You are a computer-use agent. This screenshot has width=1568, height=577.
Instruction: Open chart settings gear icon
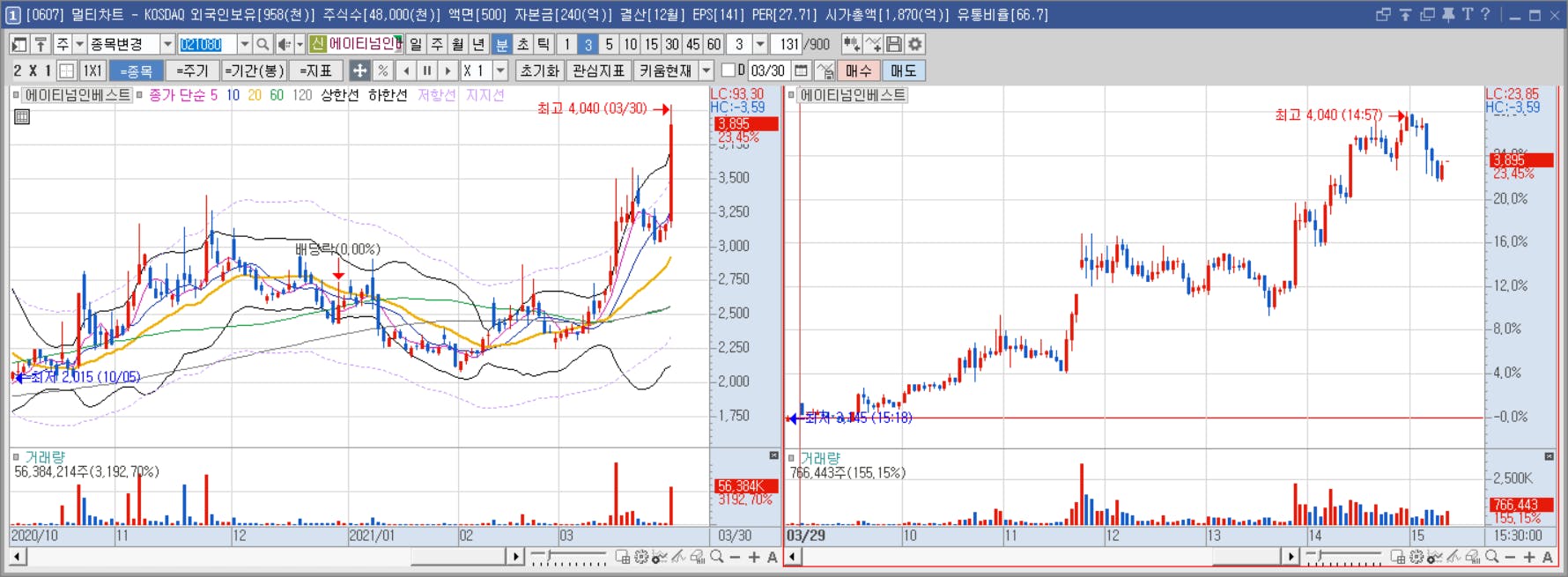click(915, 44)
